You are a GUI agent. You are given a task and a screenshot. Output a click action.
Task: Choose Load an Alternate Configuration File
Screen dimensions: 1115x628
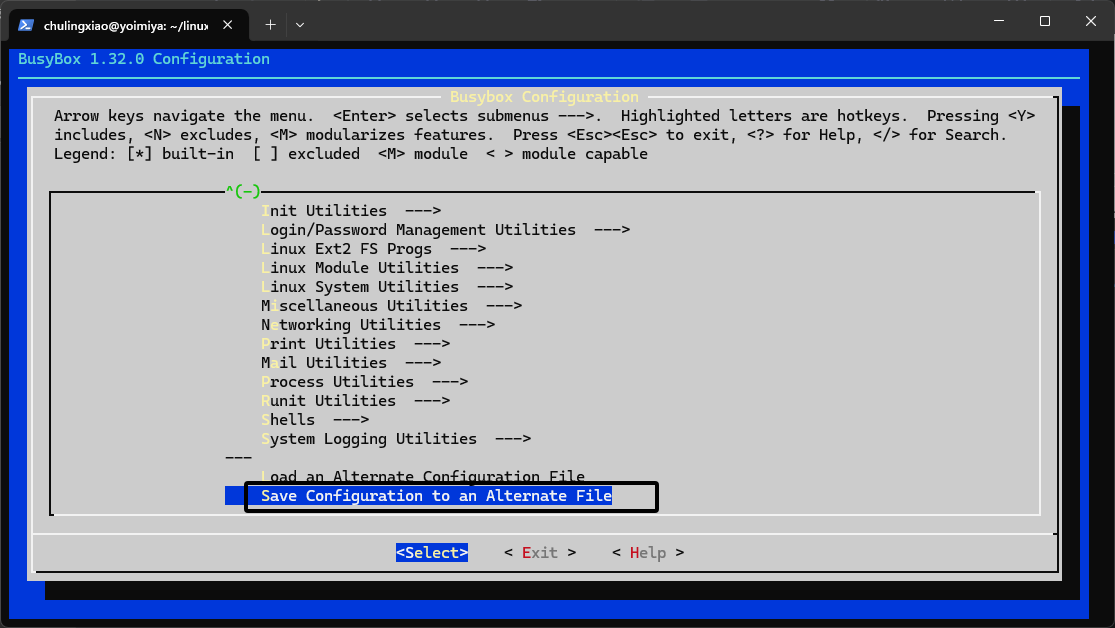click(423, 477)
